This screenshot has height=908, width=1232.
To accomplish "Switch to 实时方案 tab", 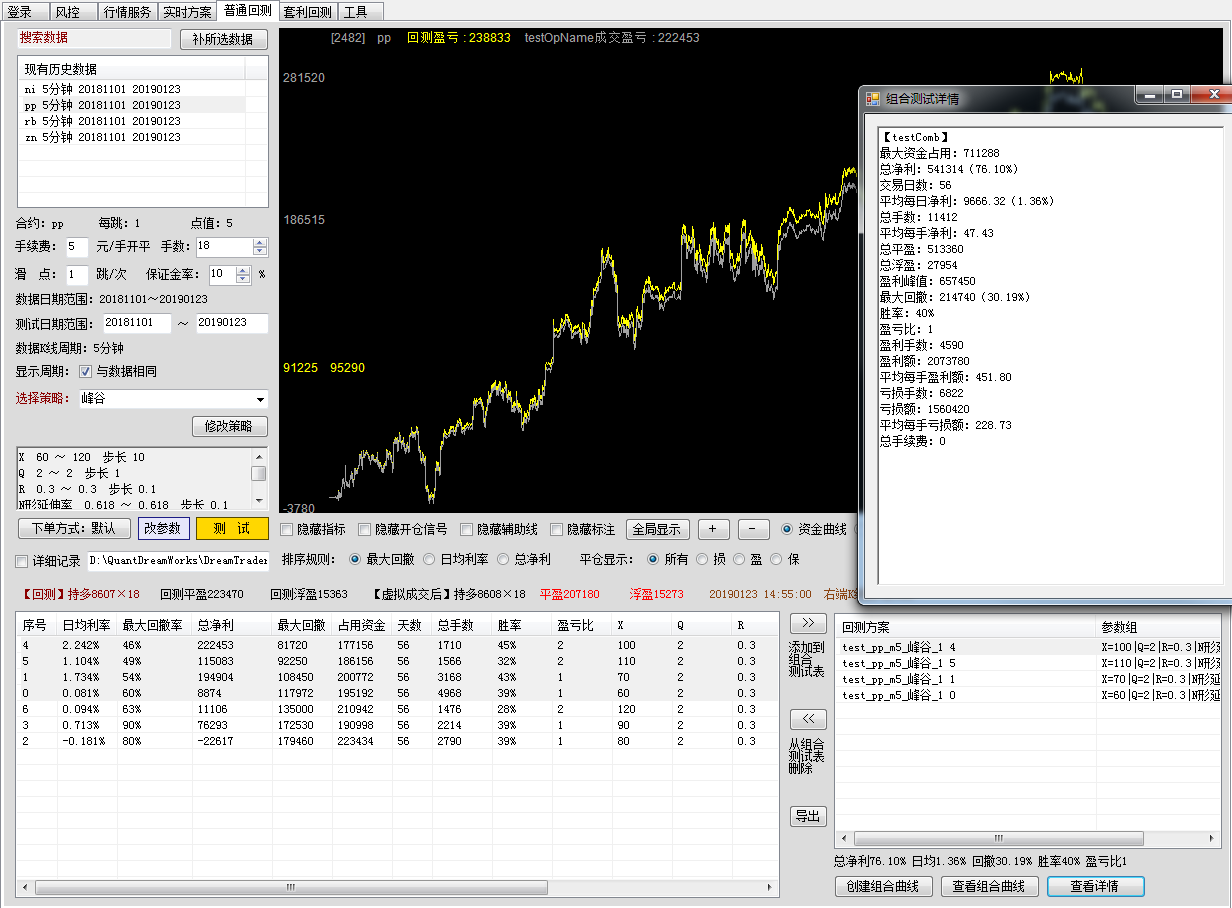I will (x=187, y=12).
